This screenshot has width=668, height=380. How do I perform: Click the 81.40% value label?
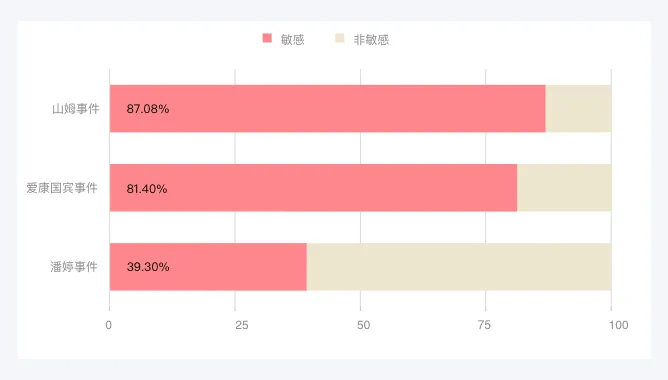tap(147, 189)
